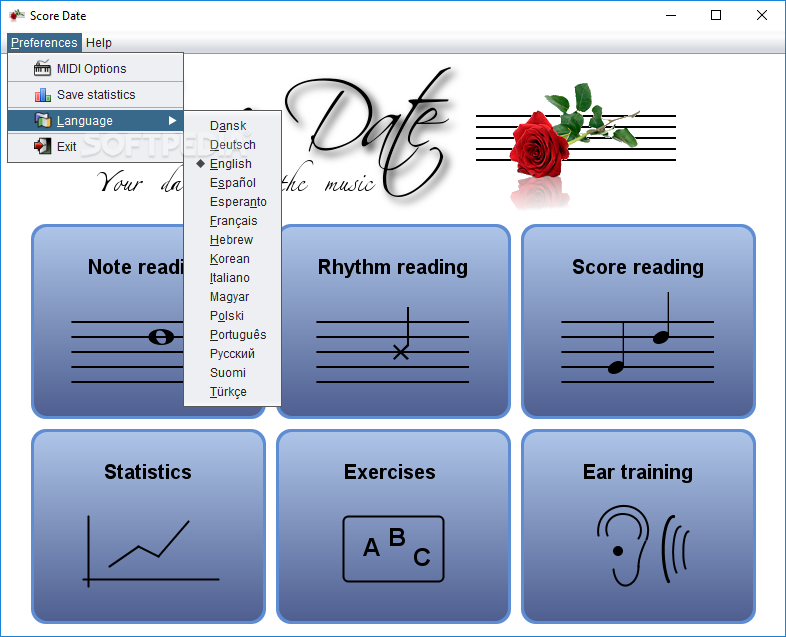The width and height of the screenshot is (786, 637).
Task: Pick Русский from the language list
Action: 232,354
